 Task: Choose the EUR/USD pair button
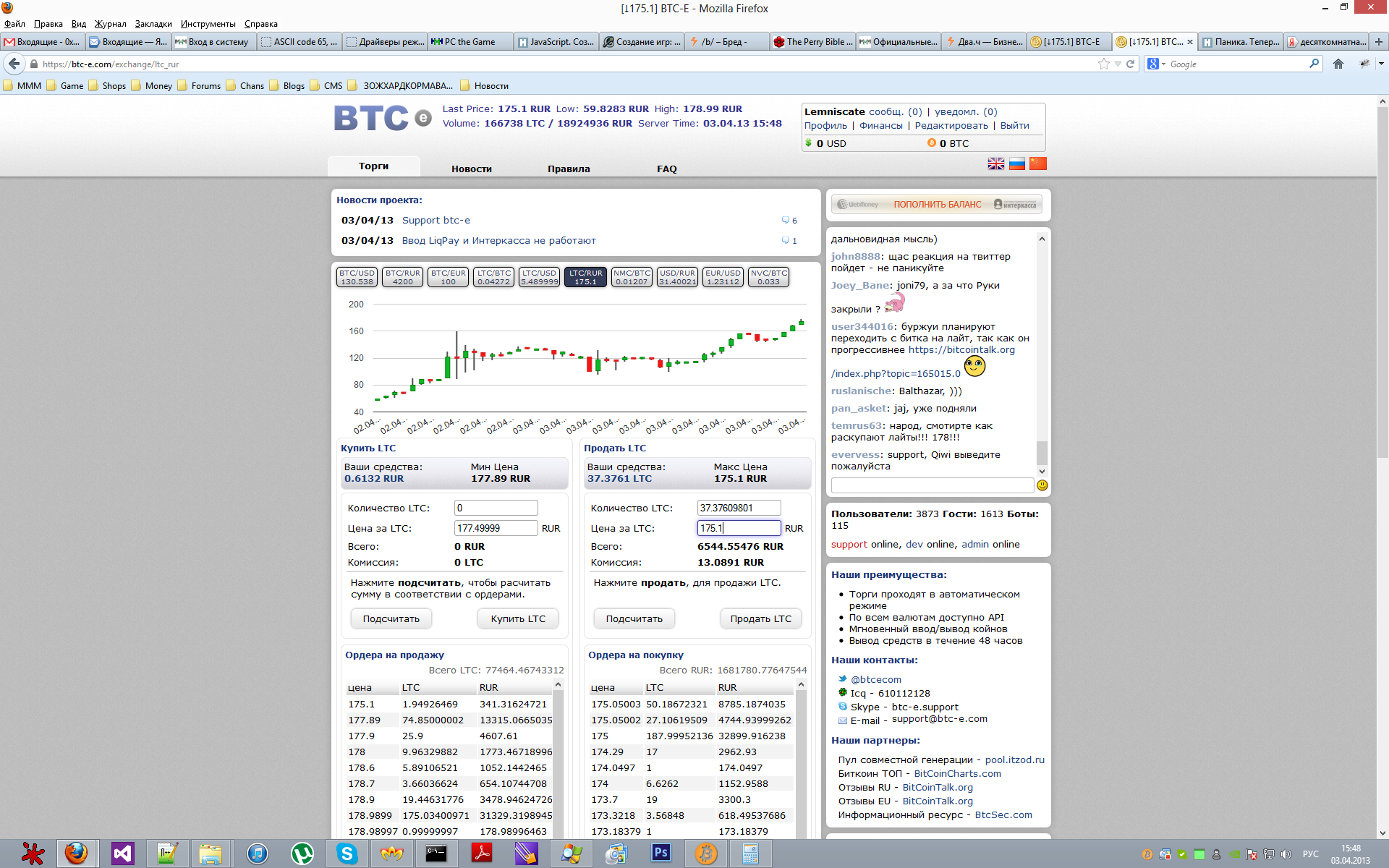point(723,277)
